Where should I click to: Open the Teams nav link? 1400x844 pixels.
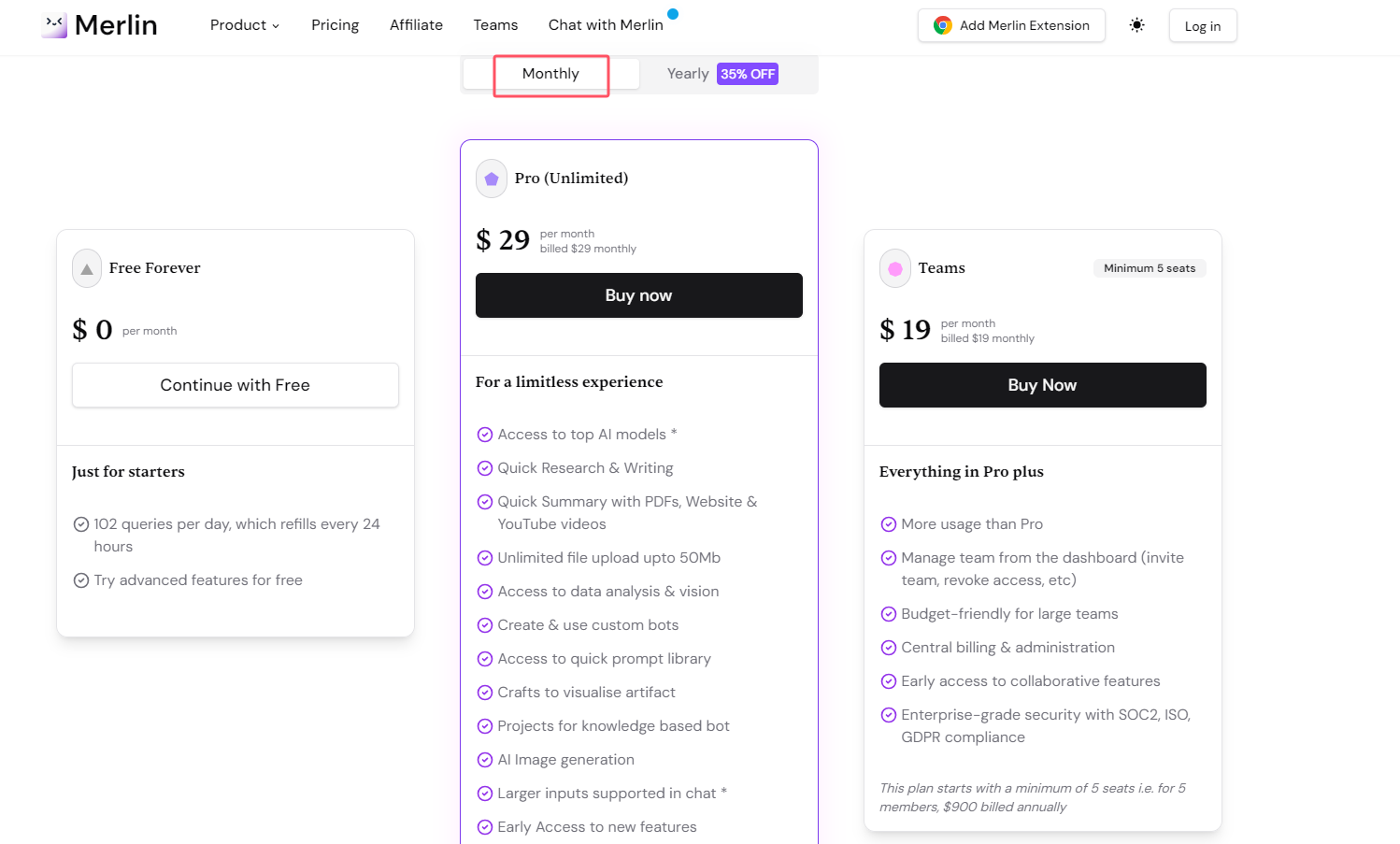[495, 25]
